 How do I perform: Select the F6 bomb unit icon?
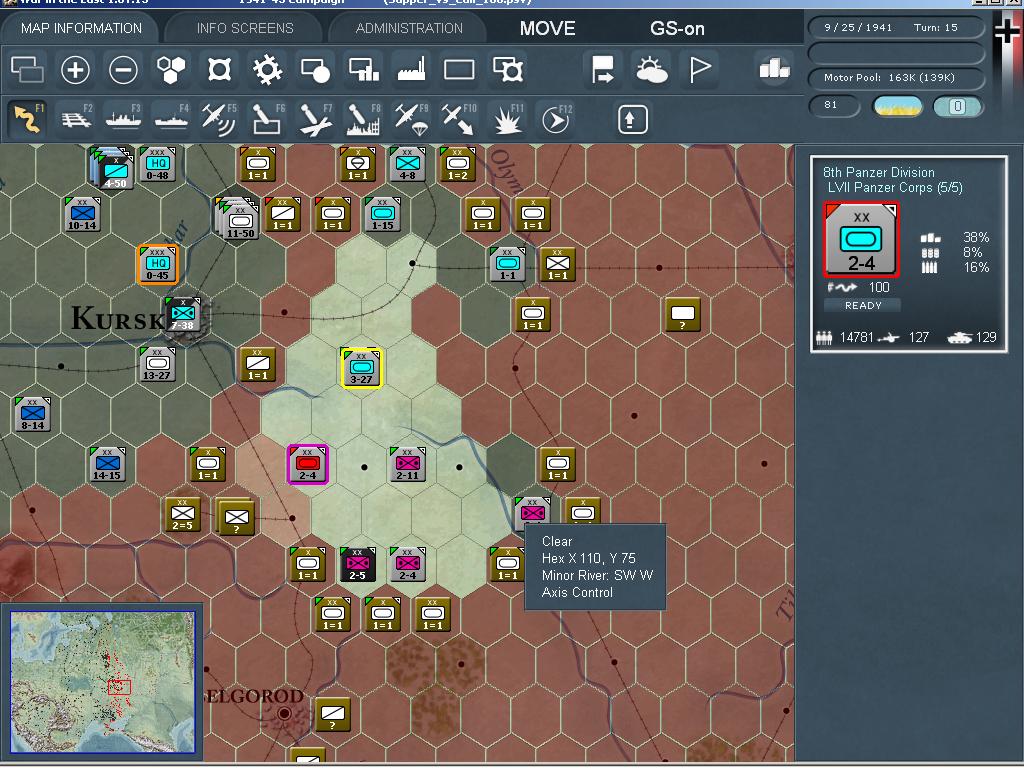(267, 119)
